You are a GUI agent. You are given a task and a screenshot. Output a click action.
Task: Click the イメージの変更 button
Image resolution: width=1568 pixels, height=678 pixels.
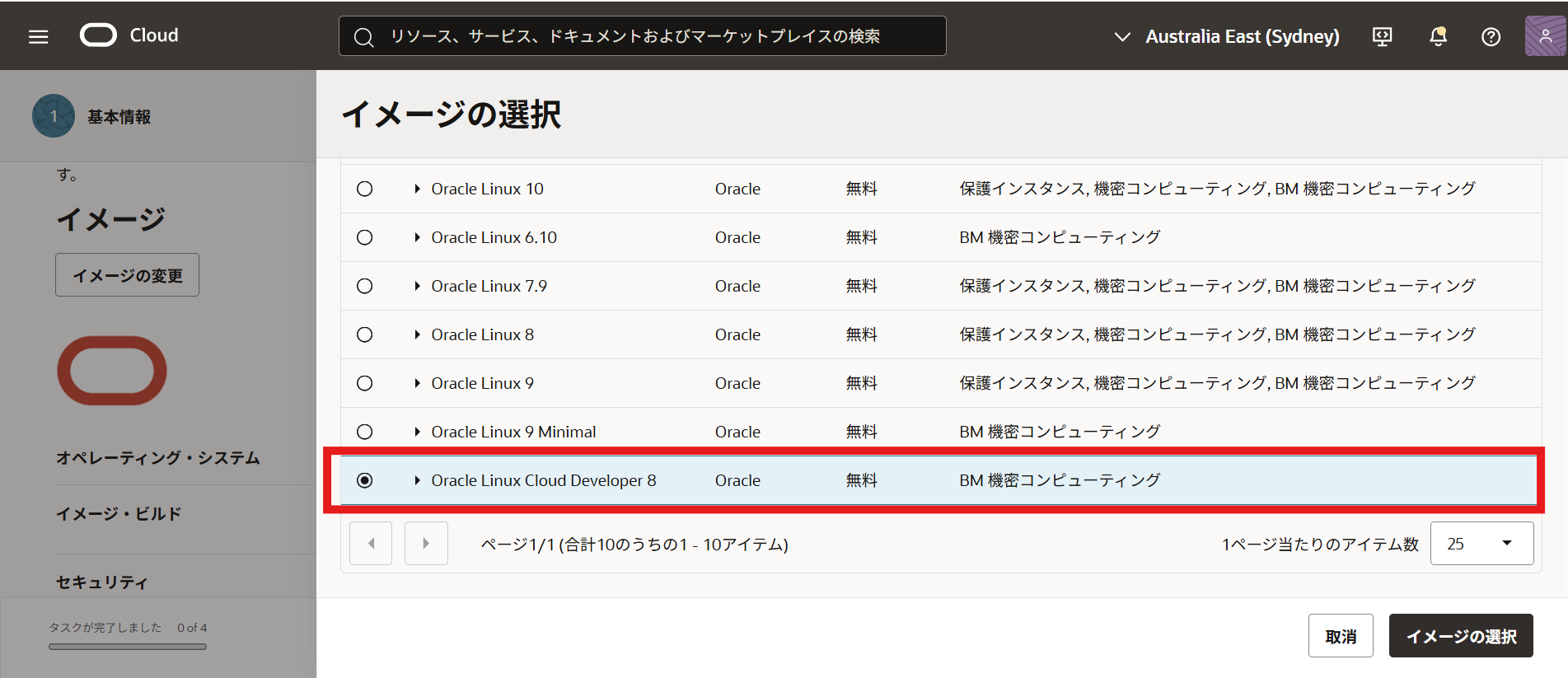point(127,275)
